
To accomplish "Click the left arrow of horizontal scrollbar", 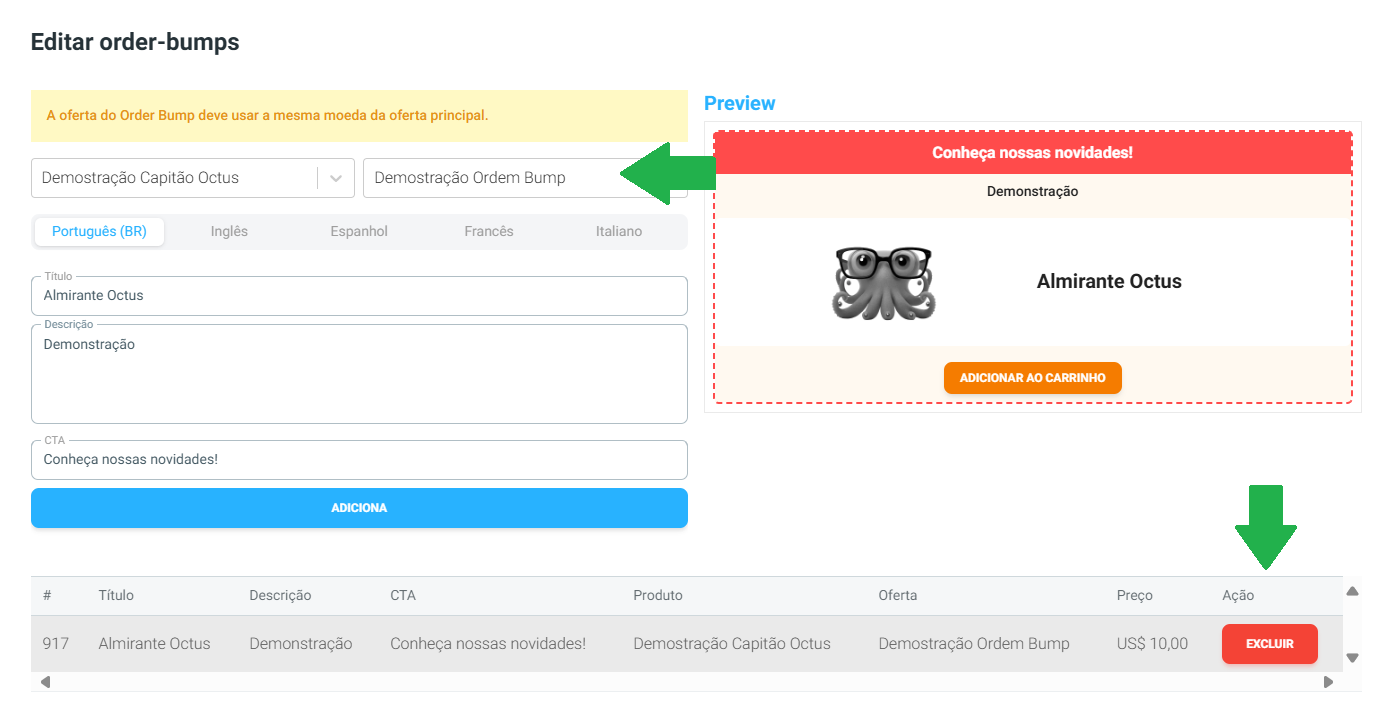I will pyautogui.click(x=44, y=682).
